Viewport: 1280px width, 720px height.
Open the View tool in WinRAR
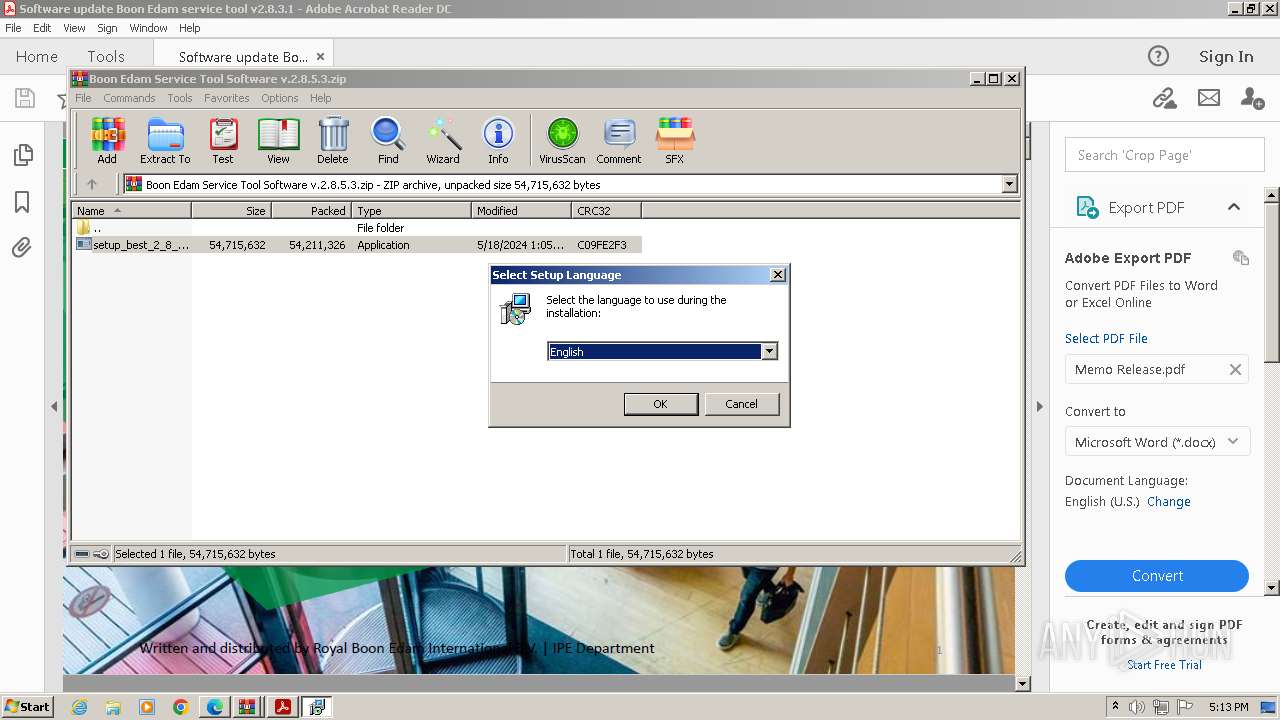click(x=278, y=140)
